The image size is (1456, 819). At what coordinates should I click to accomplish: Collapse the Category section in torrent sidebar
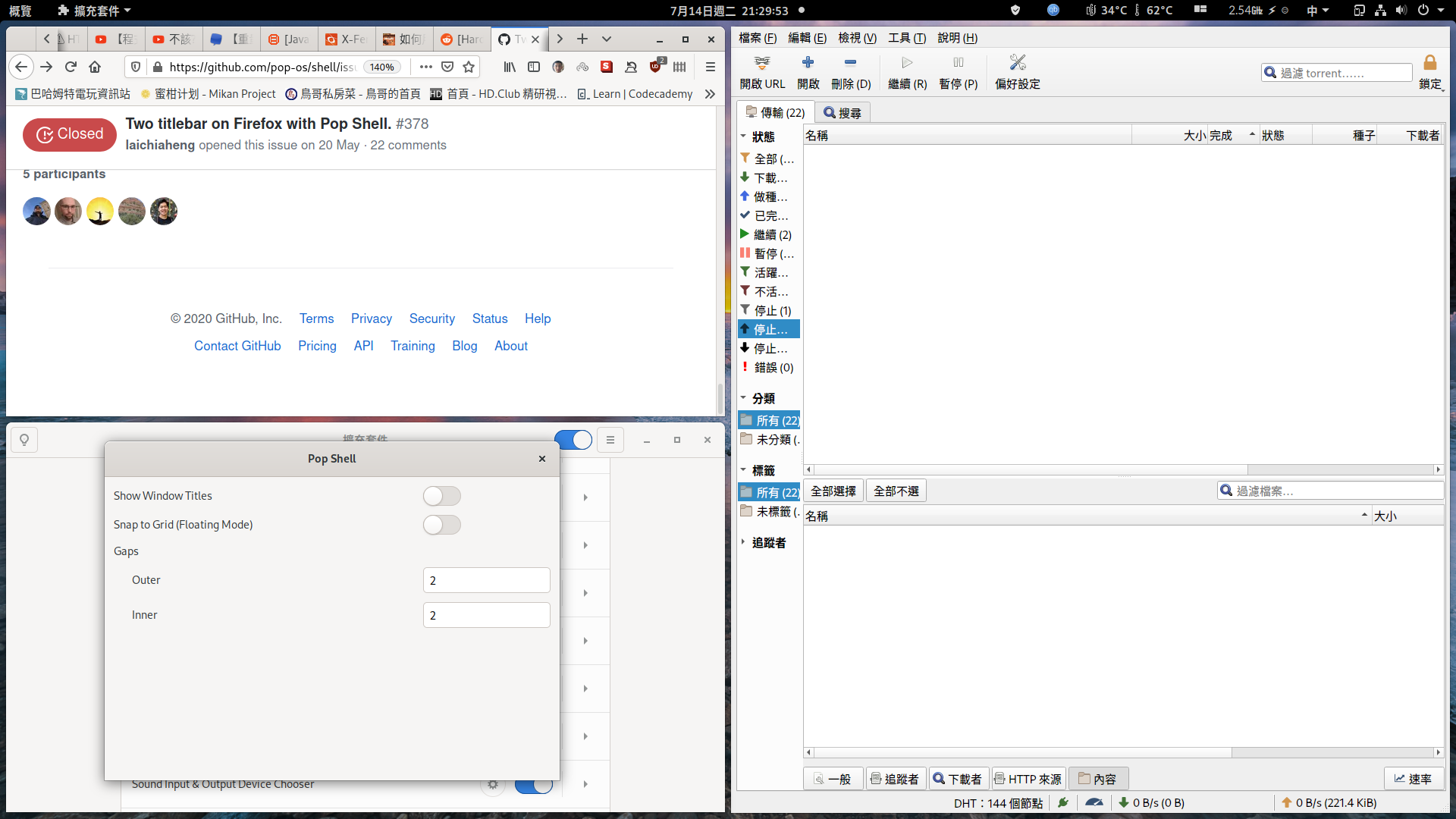743,398
